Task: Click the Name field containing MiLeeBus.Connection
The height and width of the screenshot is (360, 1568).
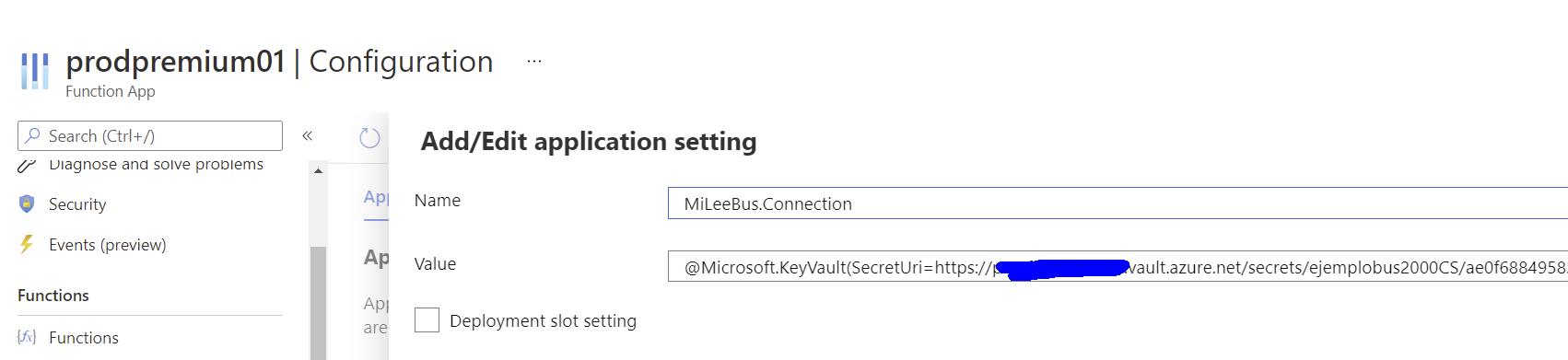Action: click(x=1117, y=203)
